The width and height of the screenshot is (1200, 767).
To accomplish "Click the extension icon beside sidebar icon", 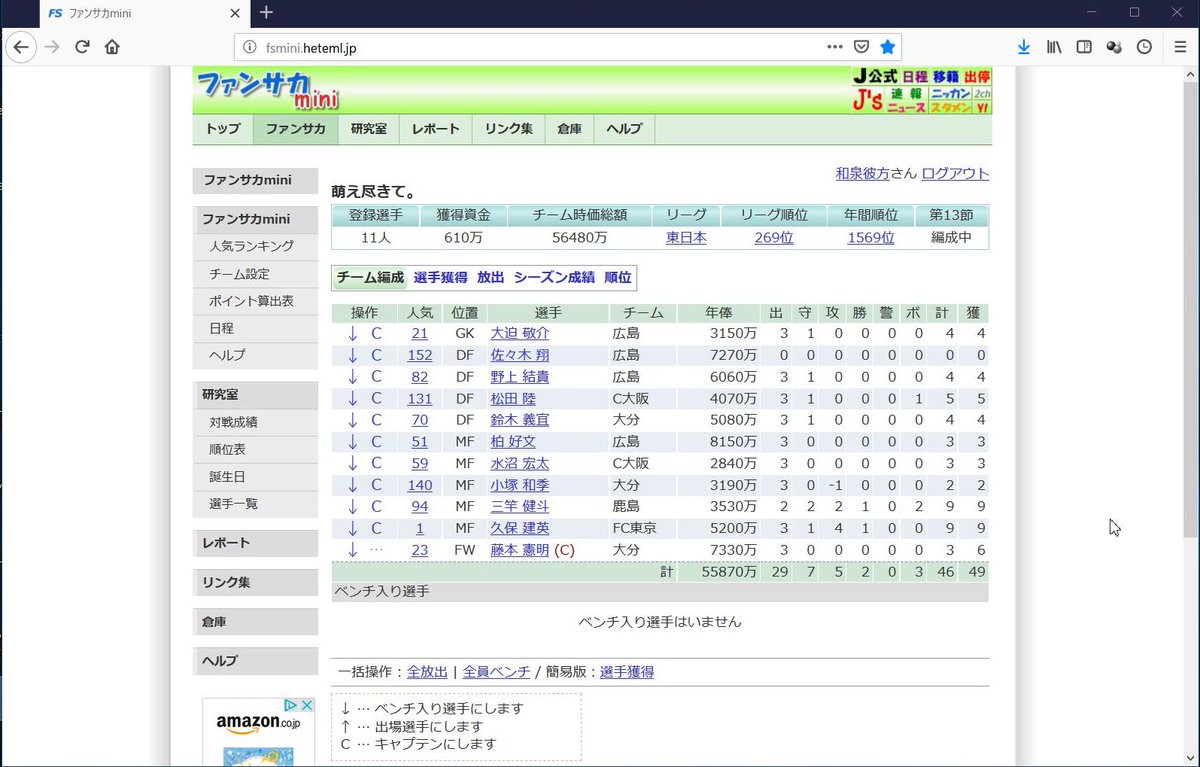I will click(x=1114, y=47).
